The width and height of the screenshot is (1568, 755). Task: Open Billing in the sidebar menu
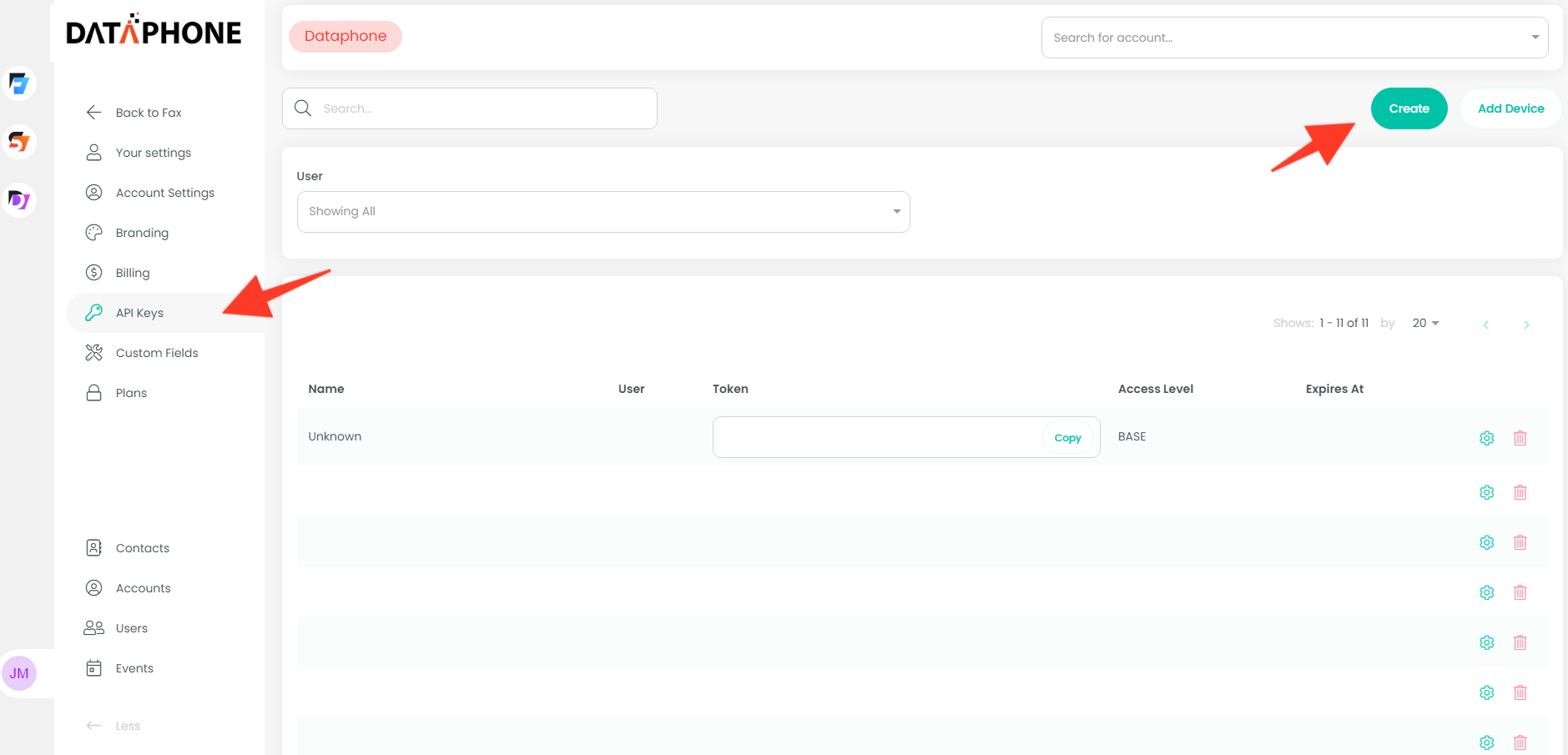coord(133,273)
